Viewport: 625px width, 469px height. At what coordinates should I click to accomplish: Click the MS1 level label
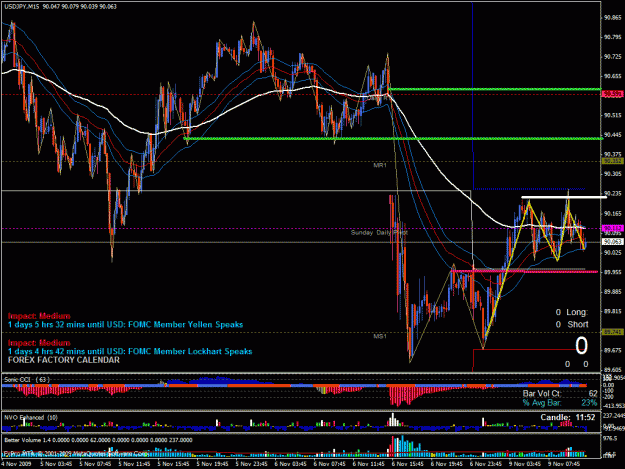(380, 336)
